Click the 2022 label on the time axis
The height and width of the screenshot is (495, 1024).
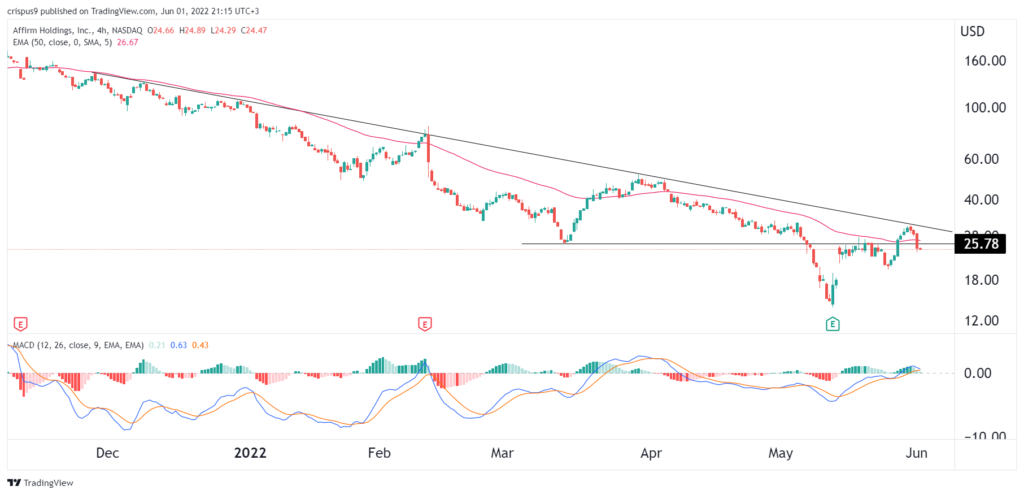(x=251, y=452)
